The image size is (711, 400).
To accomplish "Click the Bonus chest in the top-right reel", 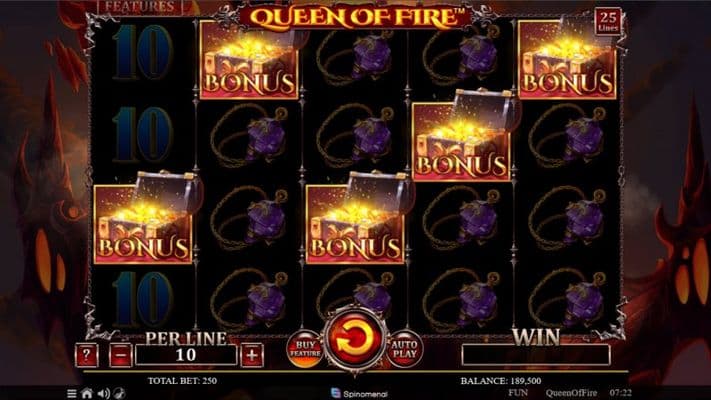I will pyautogui.click(x=567, y=59).
